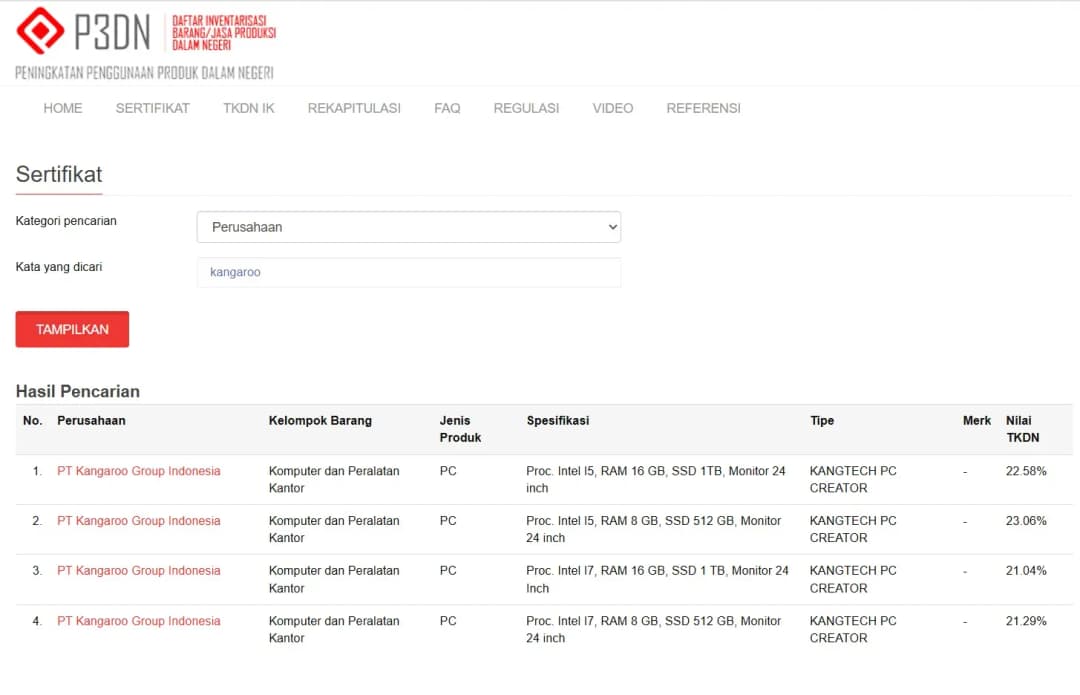
Task: Click the Peningkatan Penggunaan Produk Dalam Negeri tagline
Action: (145, 73)
